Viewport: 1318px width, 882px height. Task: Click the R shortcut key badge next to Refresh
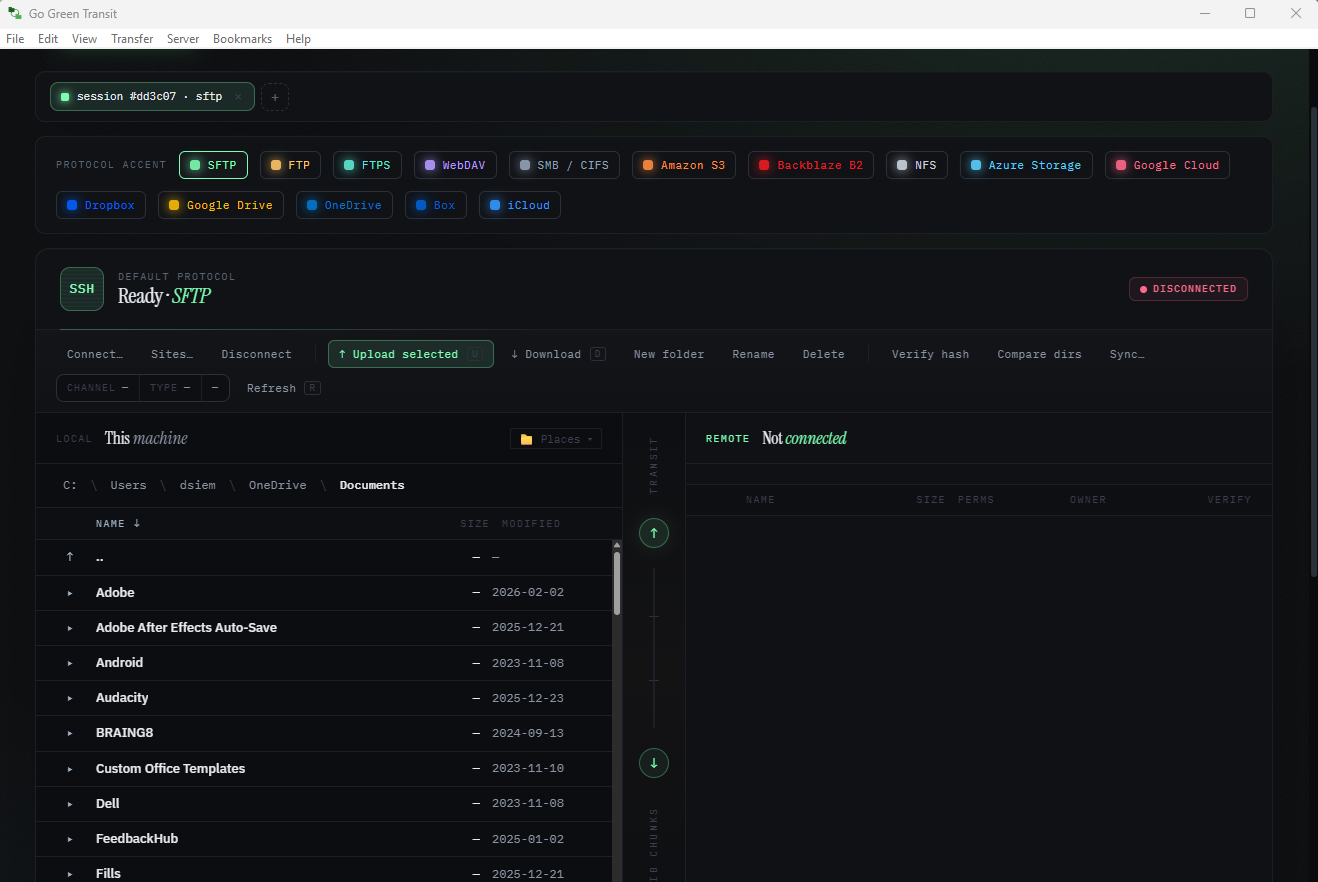click(312, 388)
